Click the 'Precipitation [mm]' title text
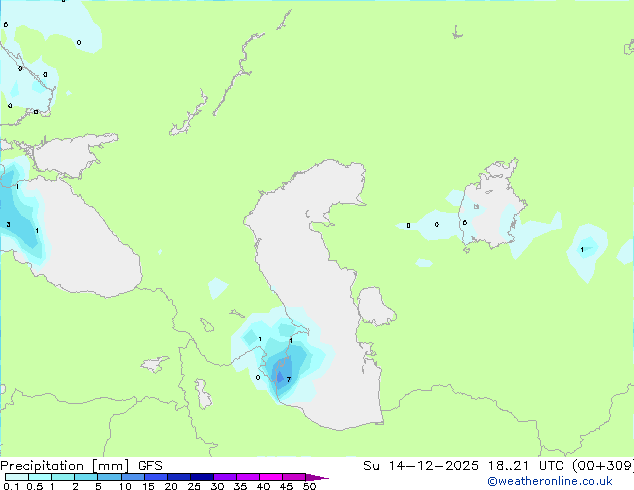 65,466
